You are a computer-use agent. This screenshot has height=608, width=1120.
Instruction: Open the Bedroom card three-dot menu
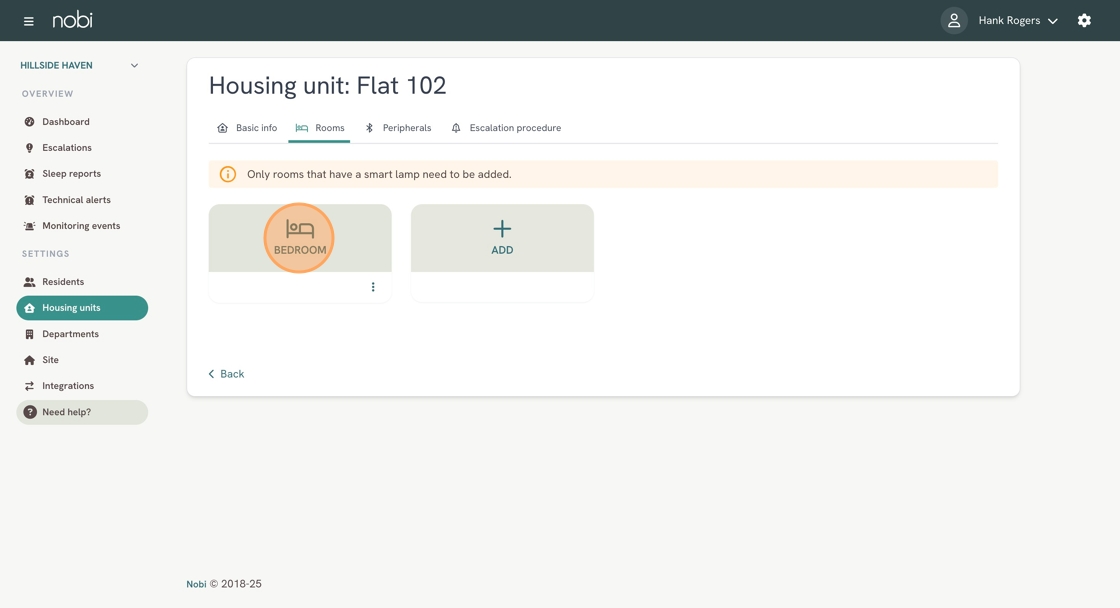coord(373,287)
